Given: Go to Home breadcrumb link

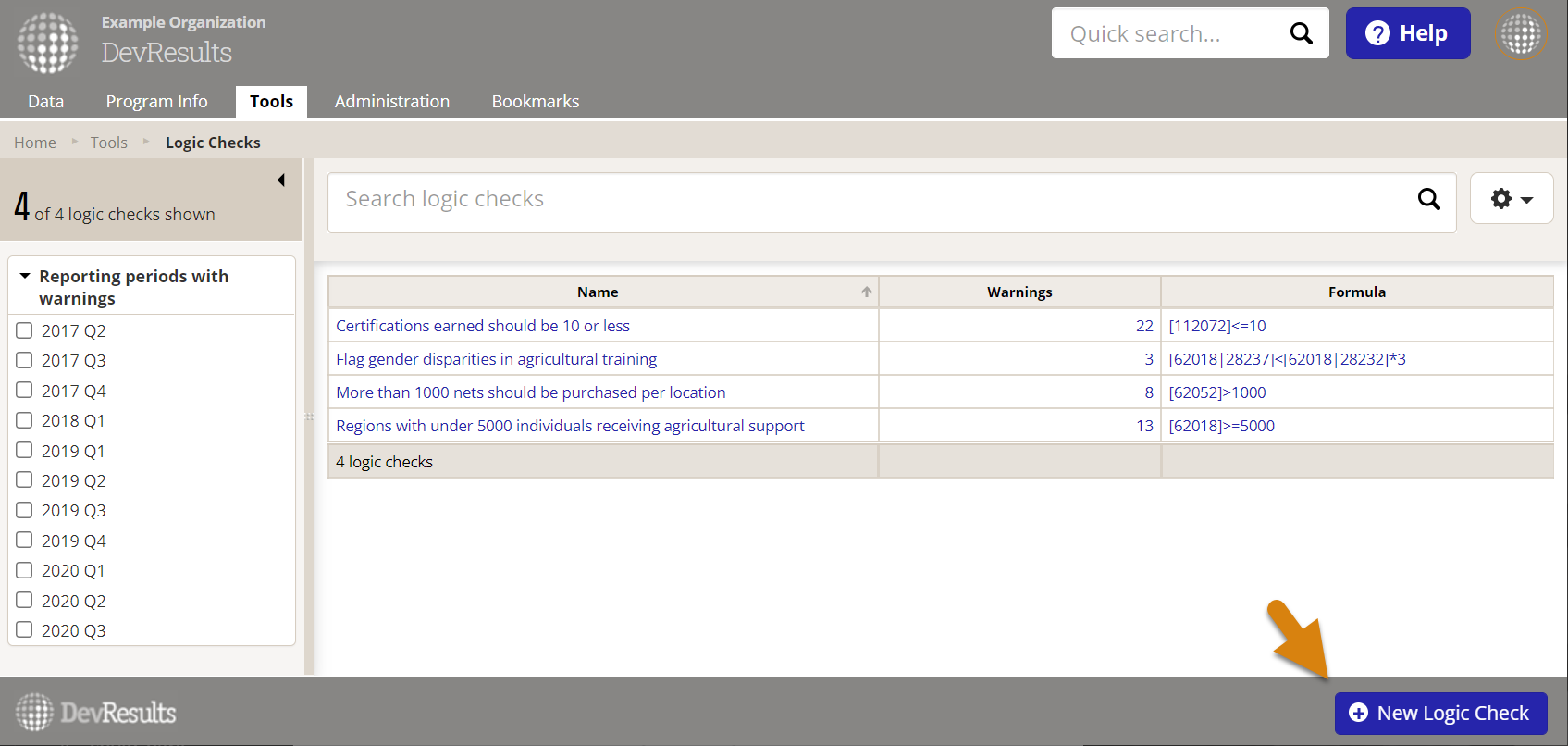Looking at the screenshot, I should [x=35, y=143].
